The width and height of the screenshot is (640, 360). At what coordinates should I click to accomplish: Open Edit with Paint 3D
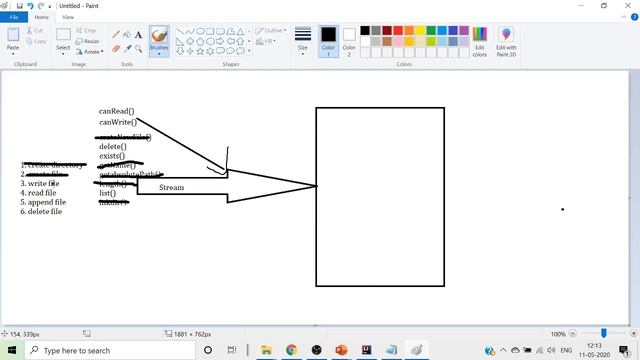(x=506, y=42)
